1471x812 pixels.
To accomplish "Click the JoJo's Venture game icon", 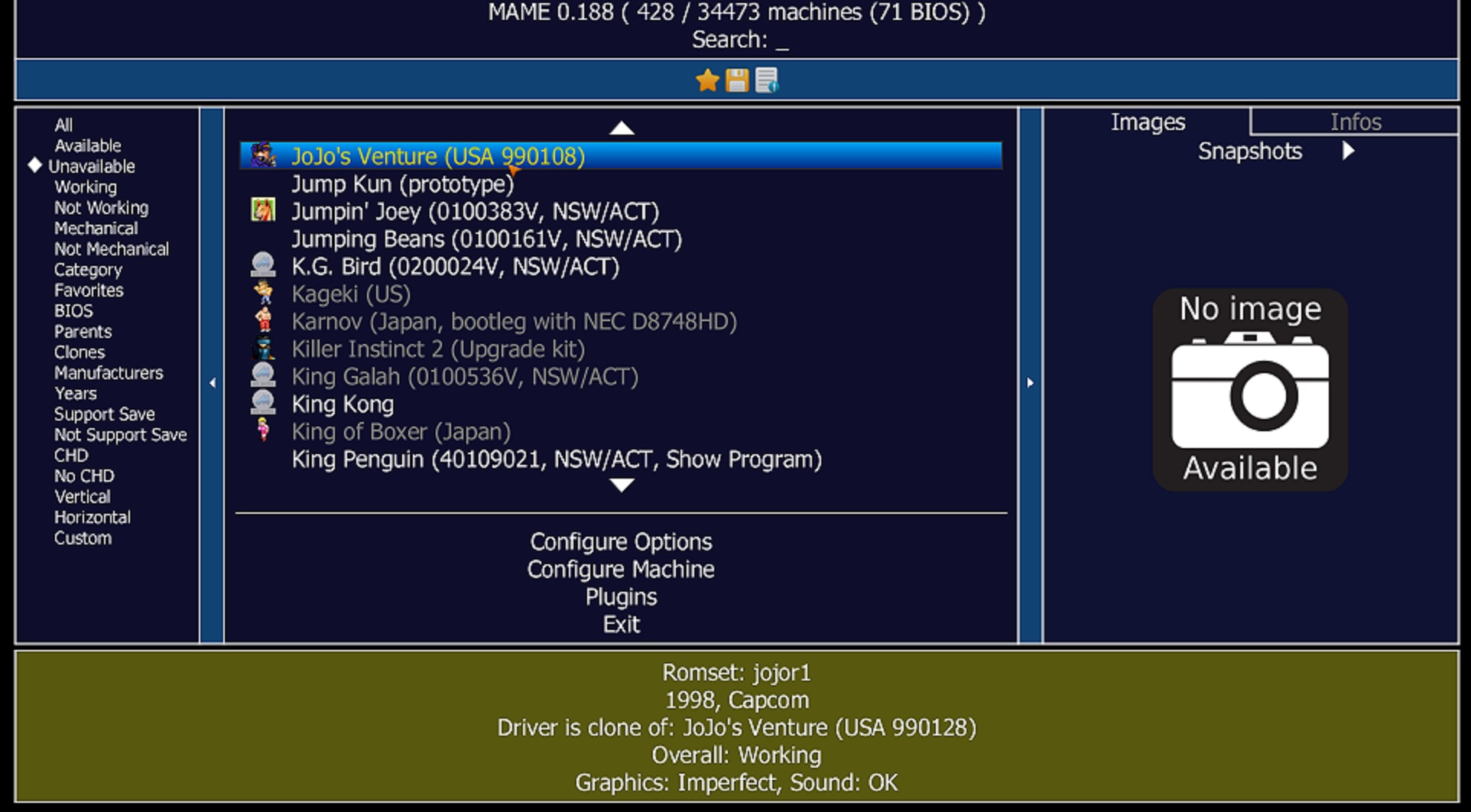I will [263, 155].
